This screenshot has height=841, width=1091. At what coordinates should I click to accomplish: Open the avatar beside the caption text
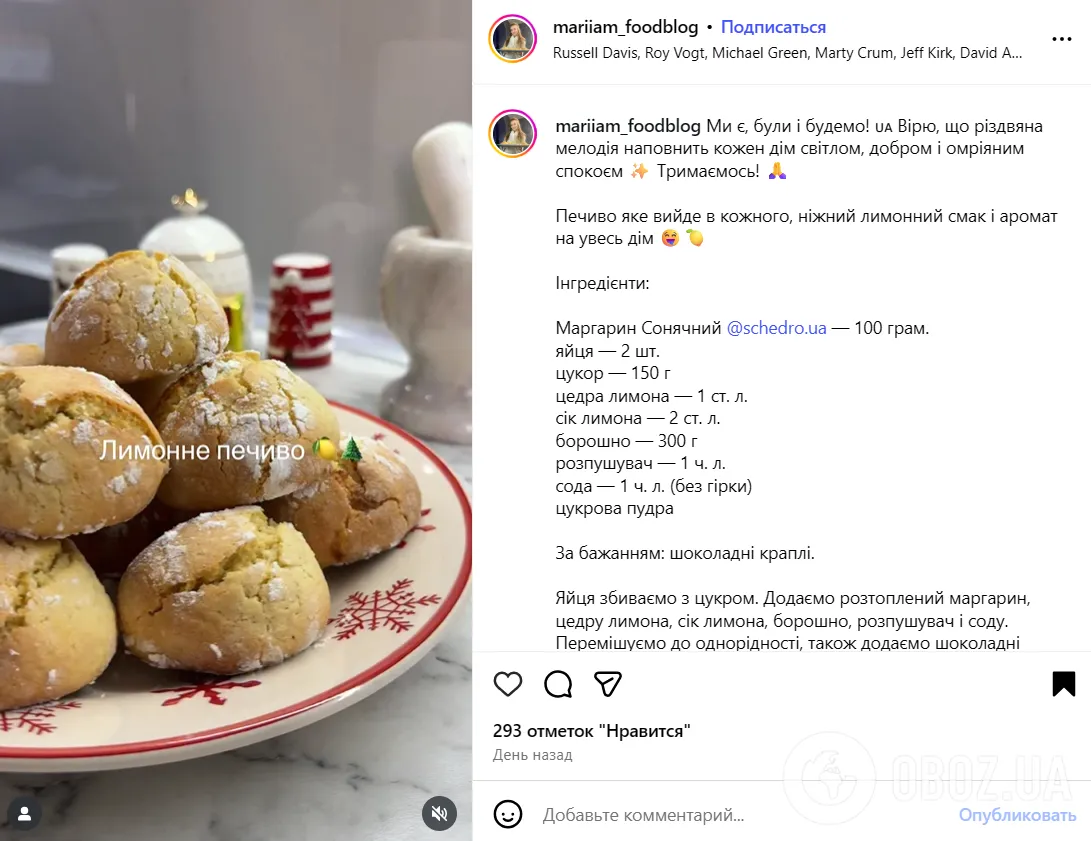(x=513, y=134)
